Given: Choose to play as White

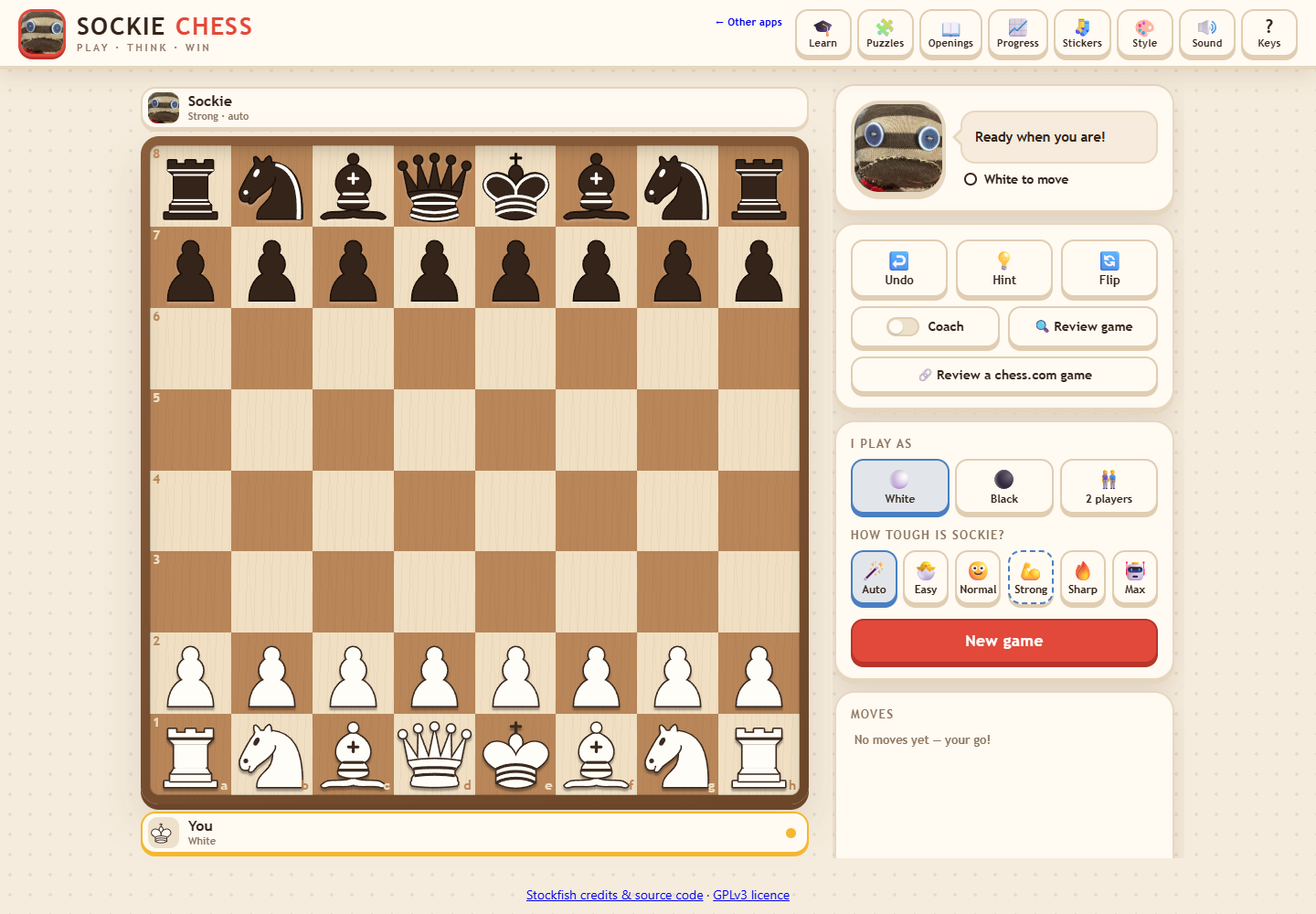Looking at the screenshot, I should point(900,487).
